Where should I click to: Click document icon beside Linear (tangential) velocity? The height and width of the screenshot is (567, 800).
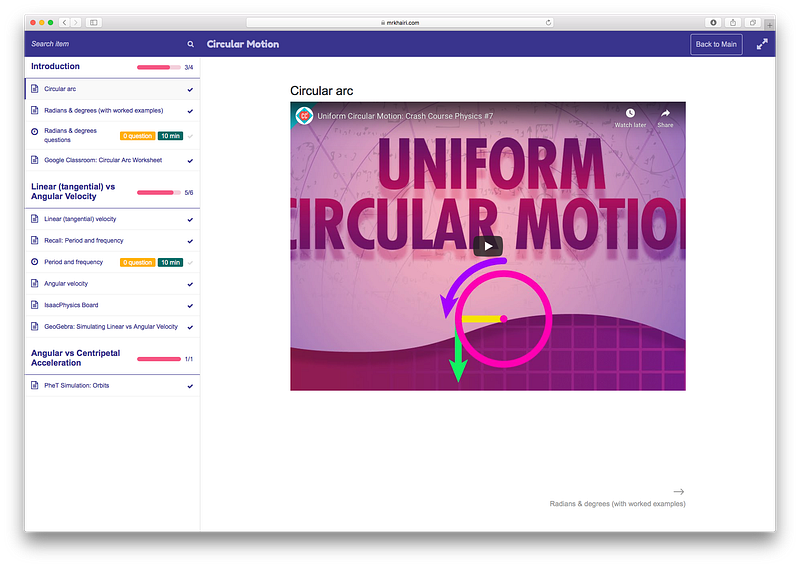pos(35,219)
